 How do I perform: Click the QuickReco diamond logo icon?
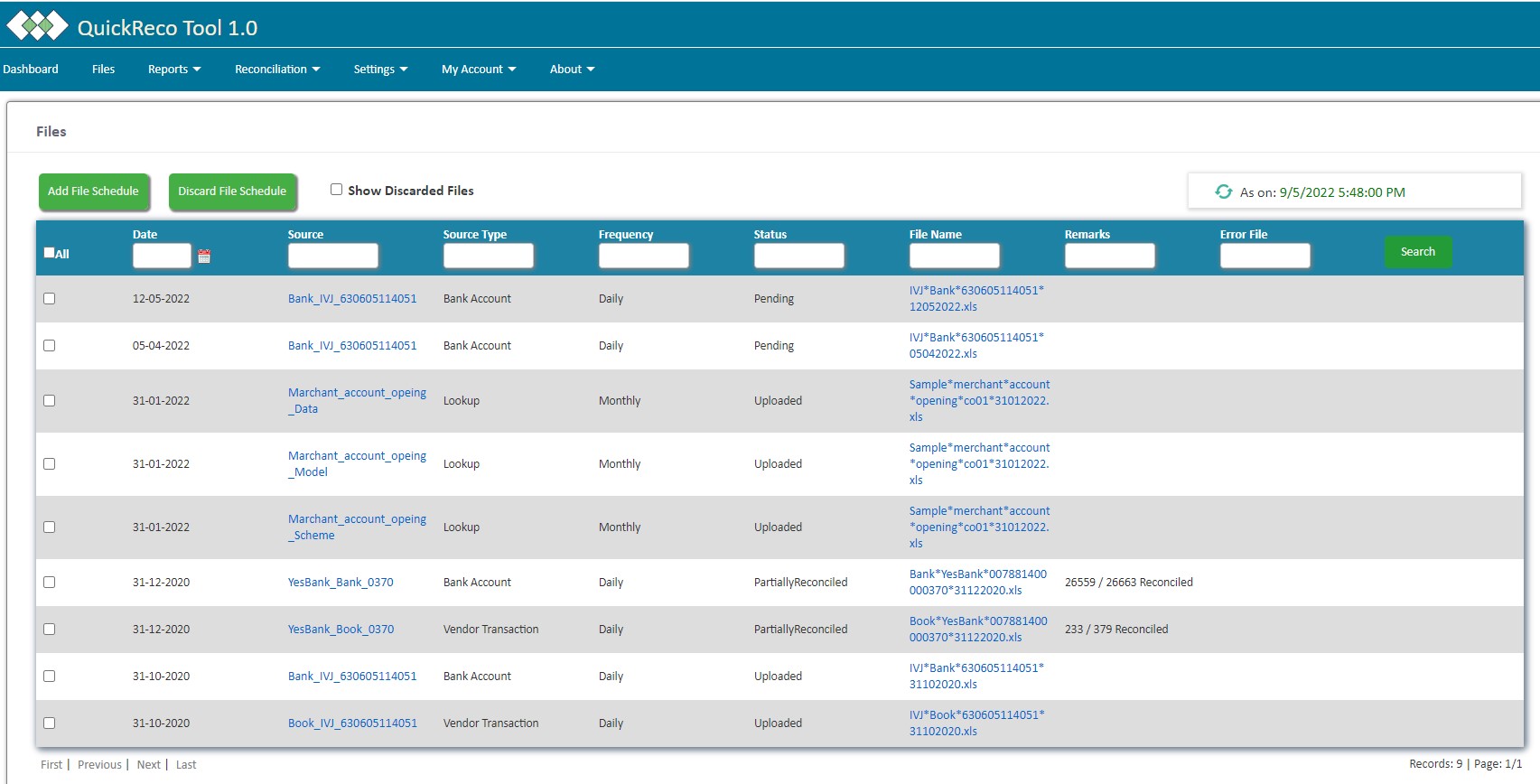click(37, 26)
